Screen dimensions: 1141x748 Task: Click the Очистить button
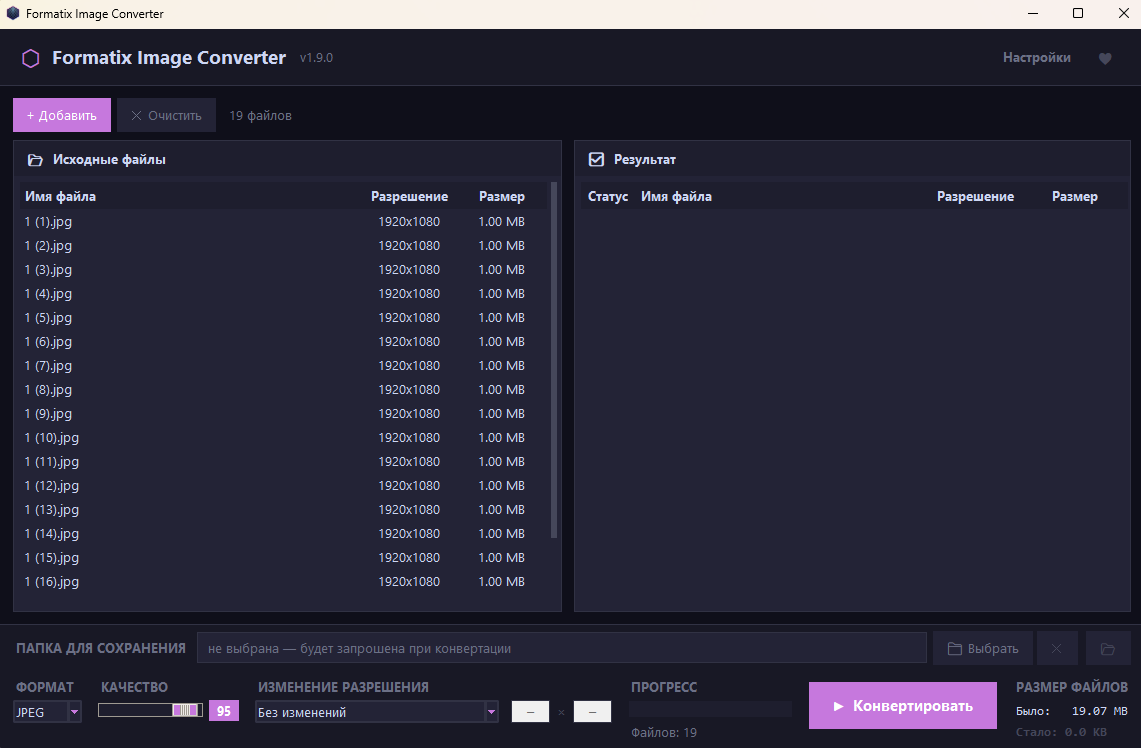click(167, 115)
